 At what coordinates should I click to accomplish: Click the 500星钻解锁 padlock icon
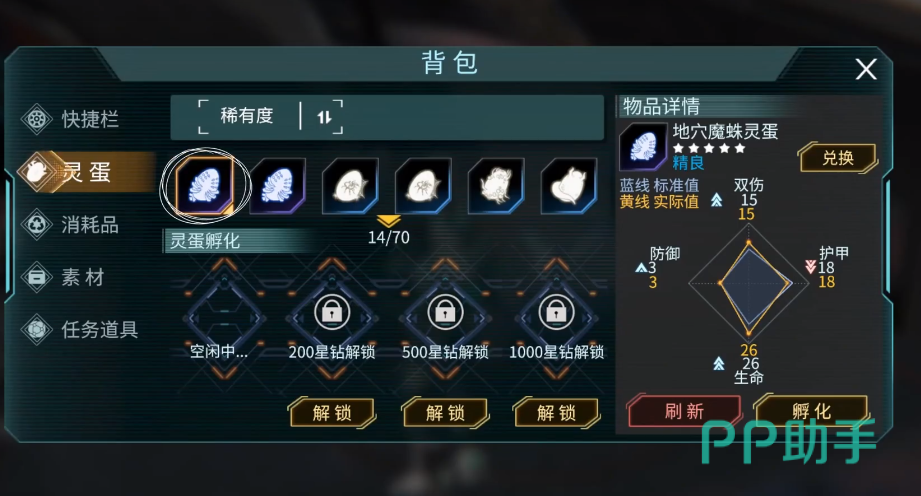[445, 312]
